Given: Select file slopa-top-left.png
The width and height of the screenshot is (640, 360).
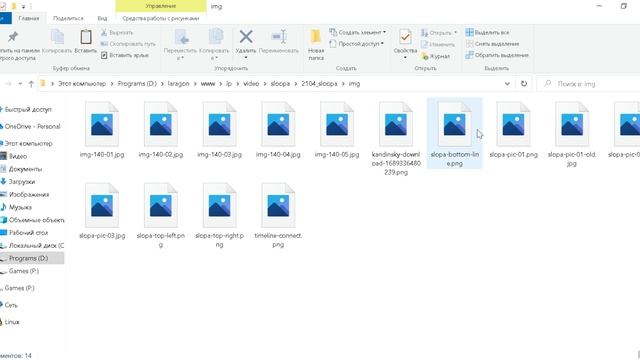Looking at the screenshot, I should click(x=160, y=215).
